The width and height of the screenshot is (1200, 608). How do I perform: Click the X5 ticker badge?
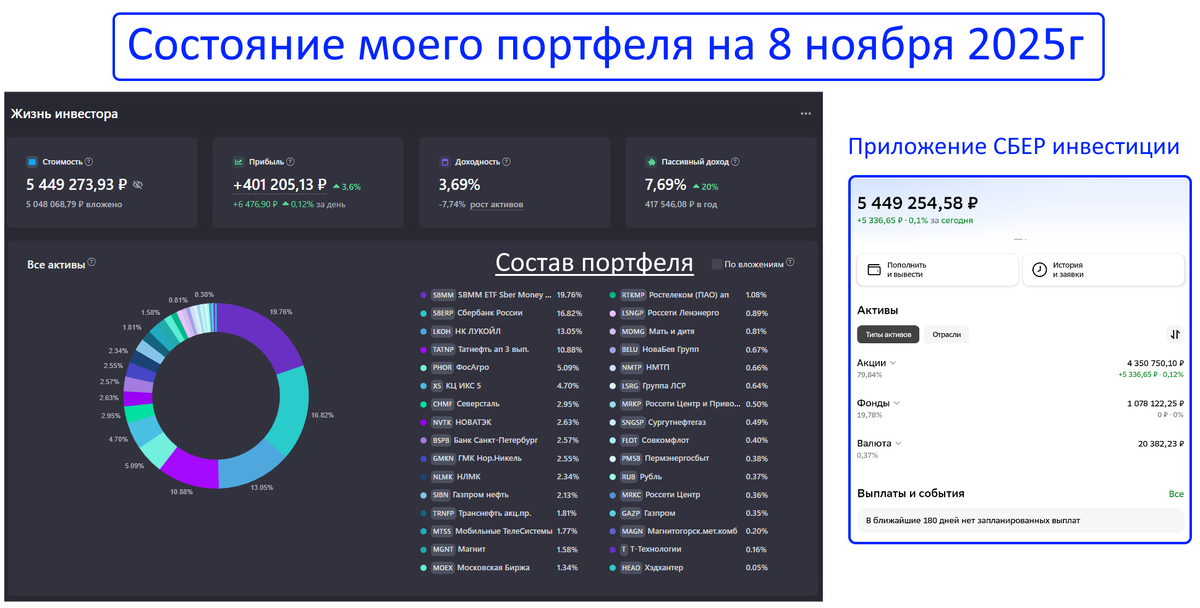pyautogui.click(x=437, y=386)
